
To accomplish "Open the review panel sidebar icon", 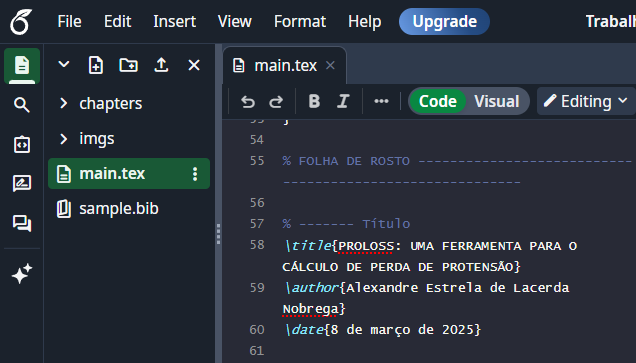I will pos(22,184).
